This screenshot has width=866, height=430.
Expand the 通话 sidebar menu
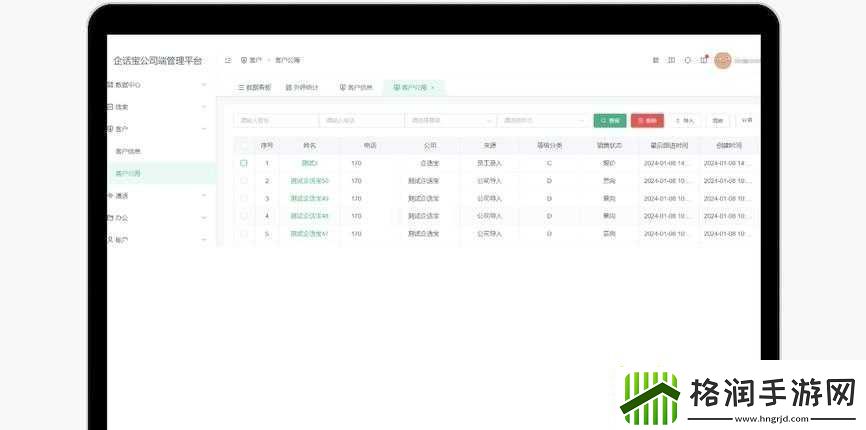pos(160,196)
